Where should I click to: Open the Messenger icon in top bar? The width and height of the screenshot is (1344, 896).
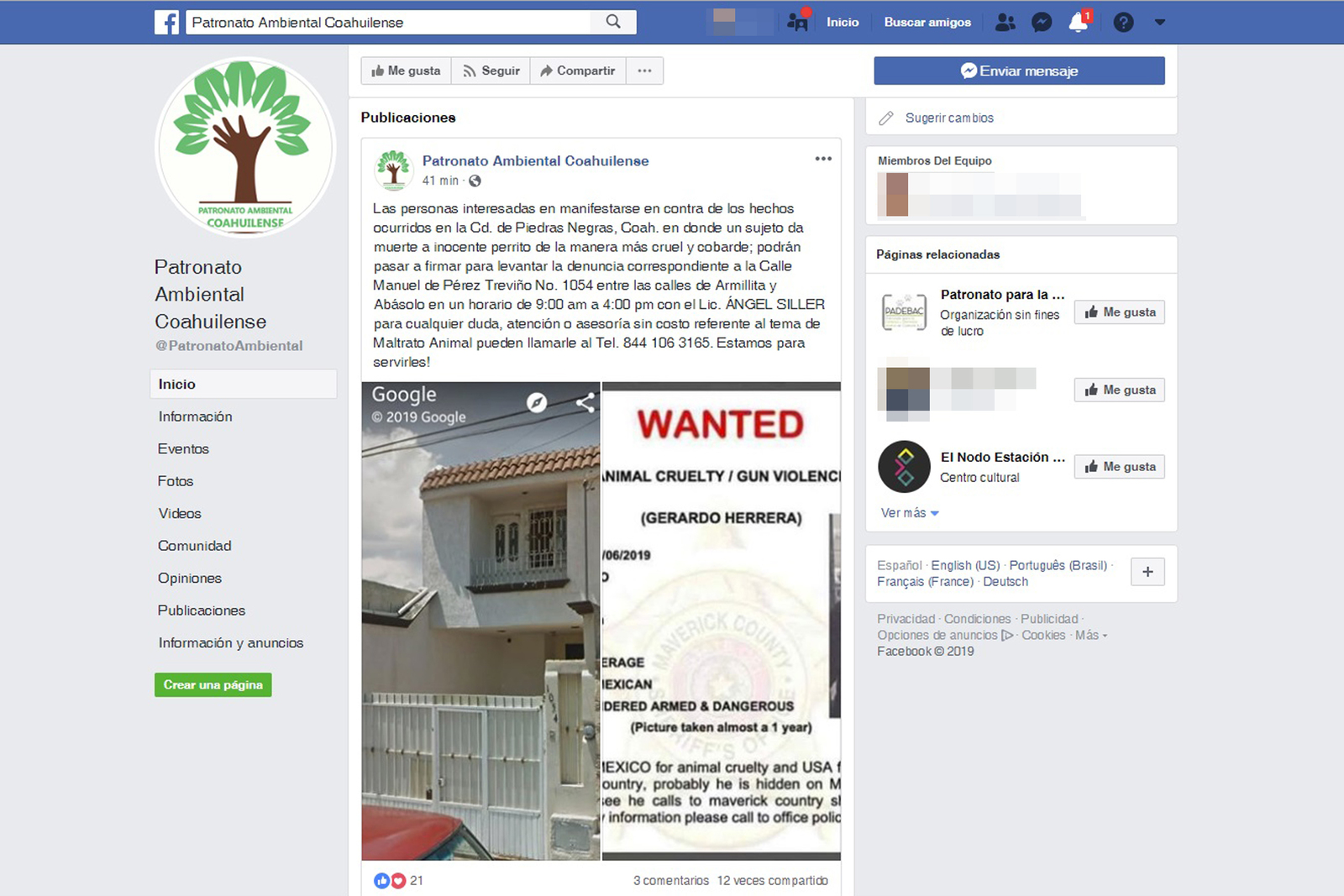point(1042,23)
